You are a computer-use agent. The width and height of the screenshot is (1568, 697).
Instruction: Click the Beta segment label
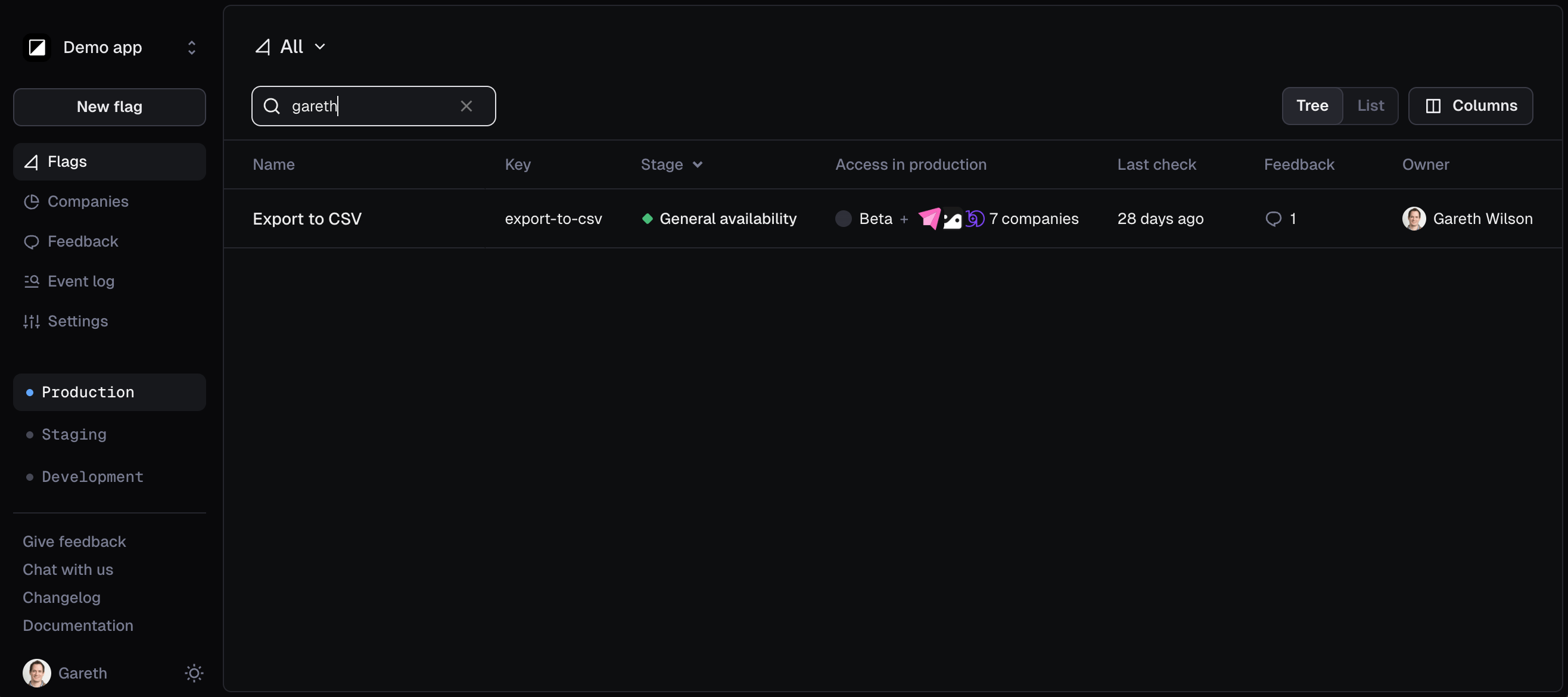click(x=875, y=219)
